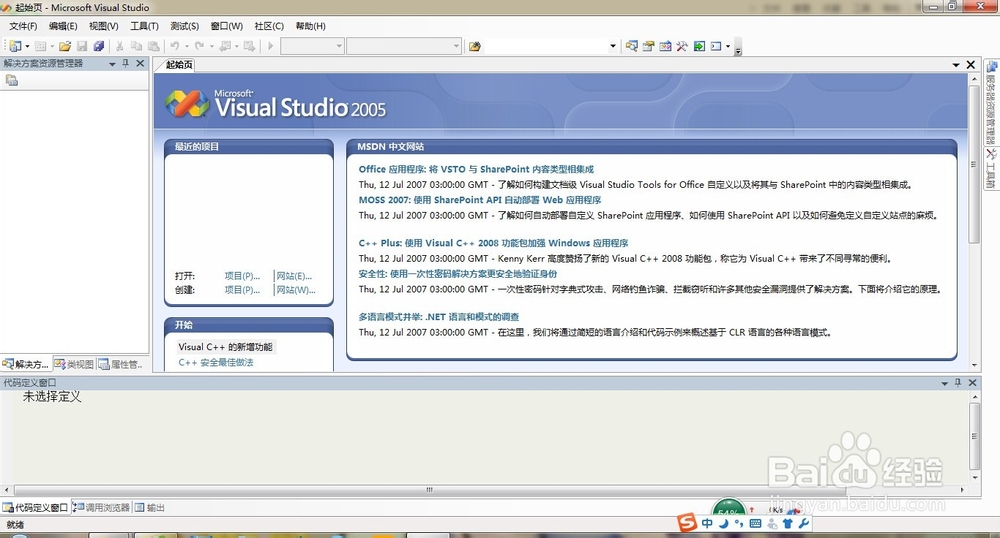
Task: Click the Sogou input method S icon
Action: (x=687, y=523)
